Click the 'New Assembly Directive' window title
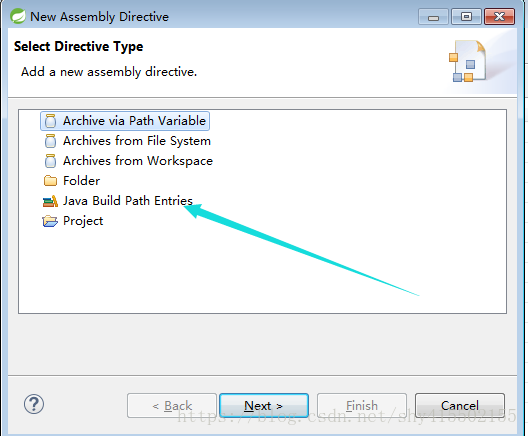 tap(99, 16)
